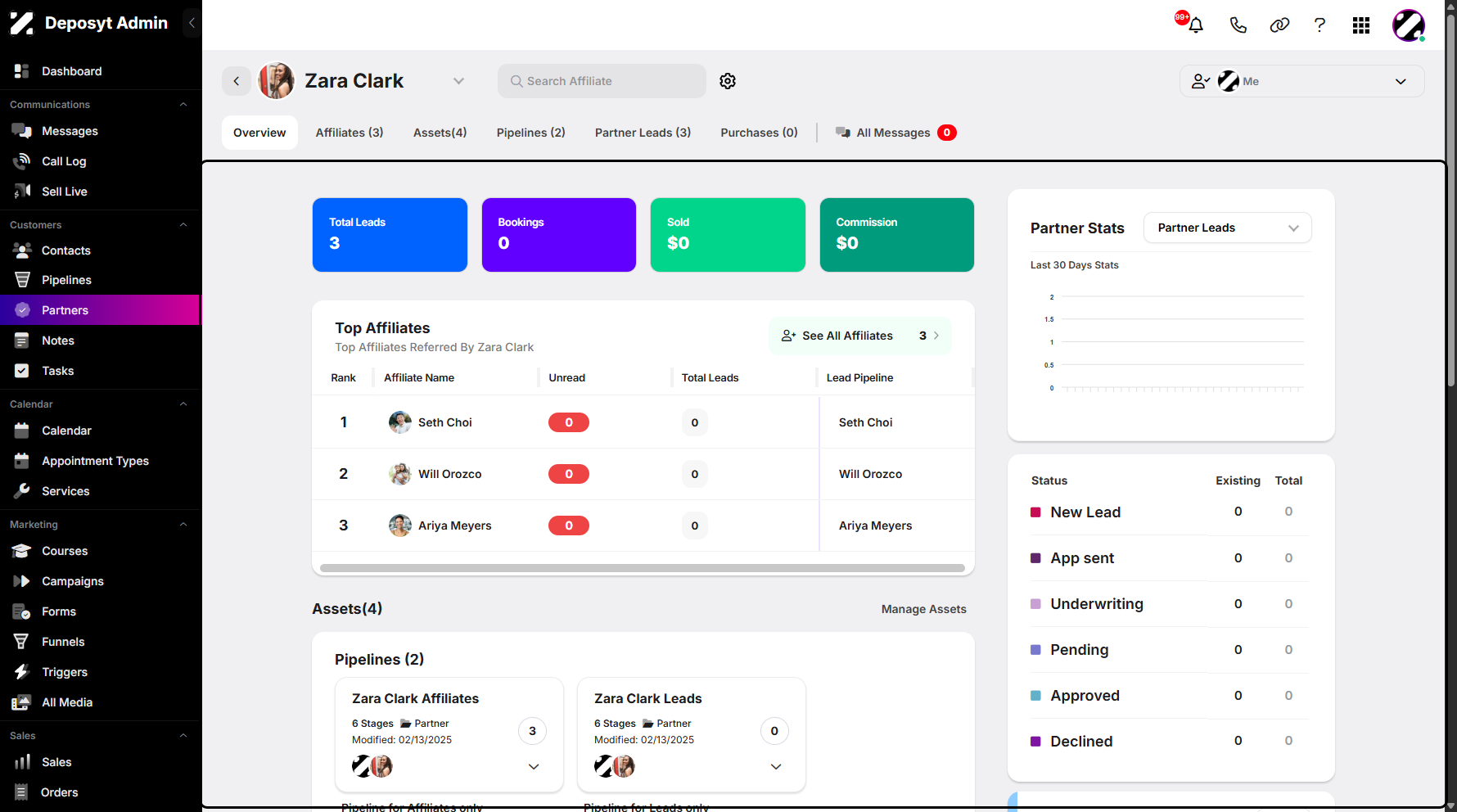
Task: Click the See All Affiliates button
Action: [859, 336]
